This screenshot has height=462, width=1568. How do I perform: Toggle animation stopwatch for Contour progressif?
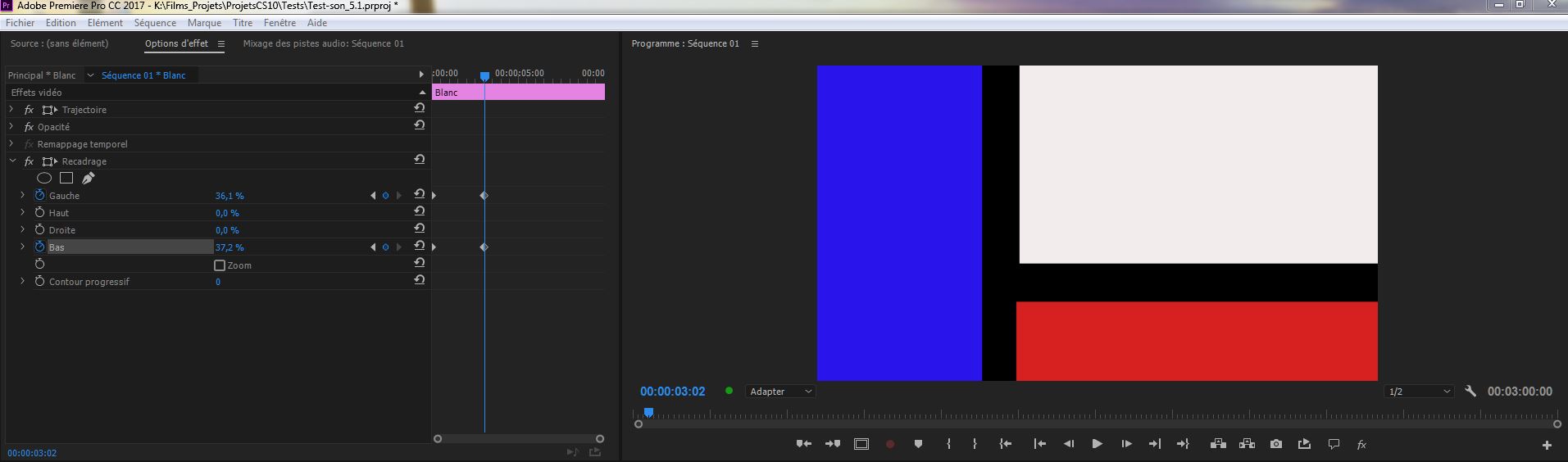coord(39,281)
